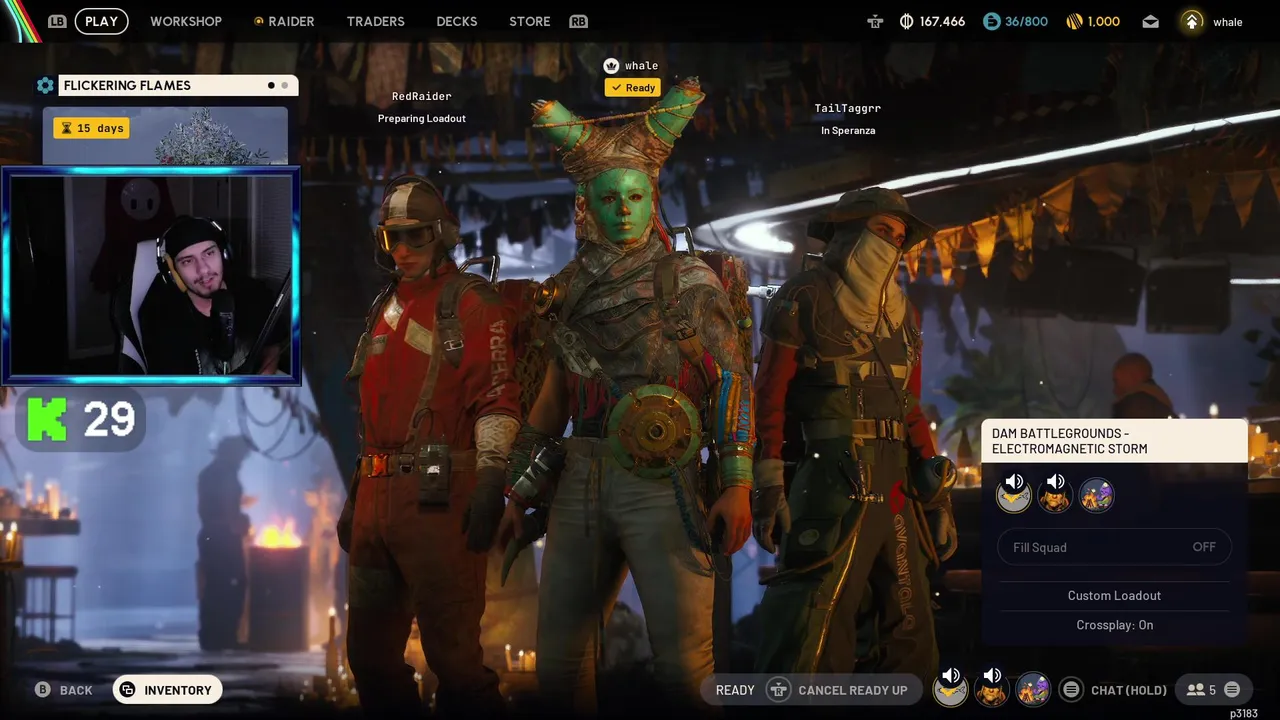Click whale's name above the character
1280x720 pixels.
641,66
